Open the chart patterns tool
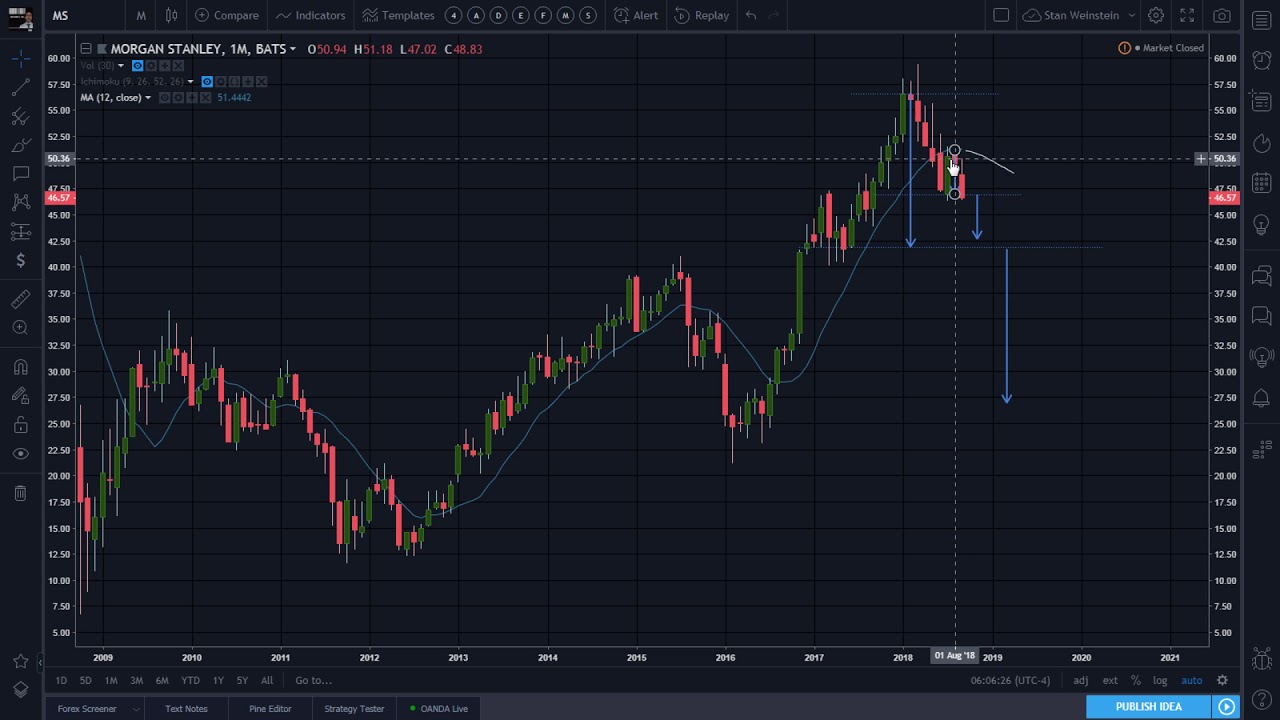The width and height of the screenshot is (1280, 720). point(20,203)
